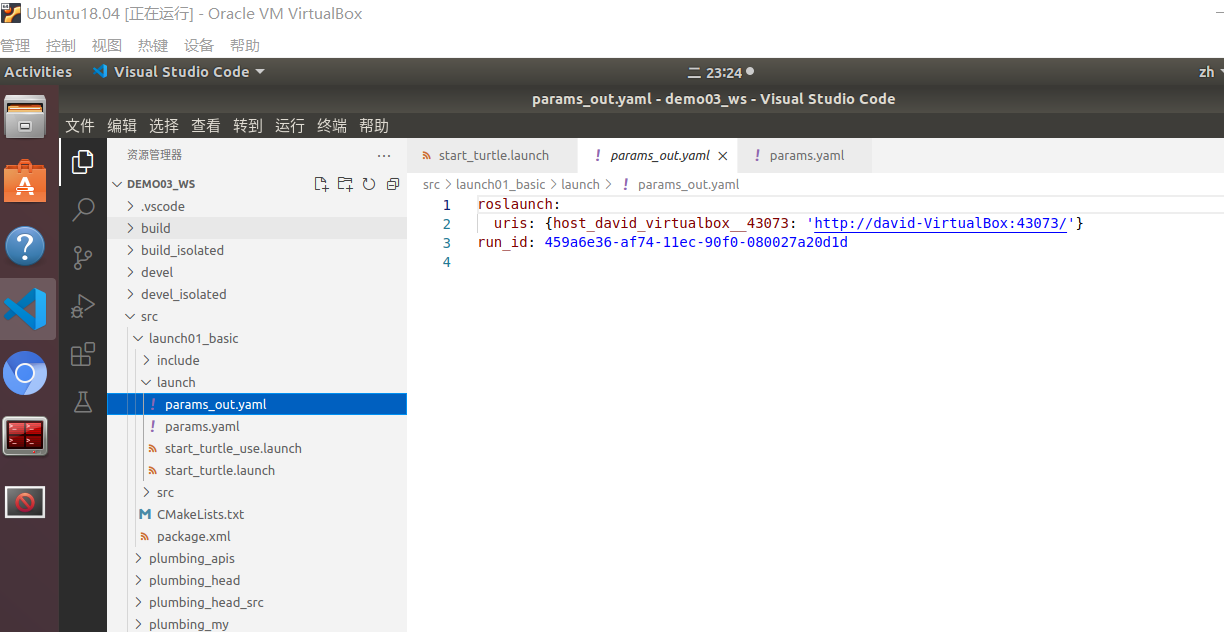Open explorer more actions ellipsis

[384, 156]
